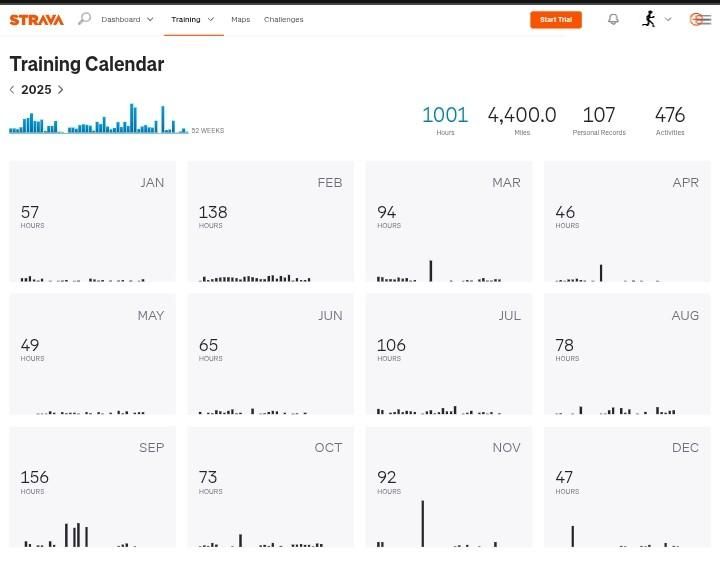
Task: Go to next year with right chevron
Action: 60,90
